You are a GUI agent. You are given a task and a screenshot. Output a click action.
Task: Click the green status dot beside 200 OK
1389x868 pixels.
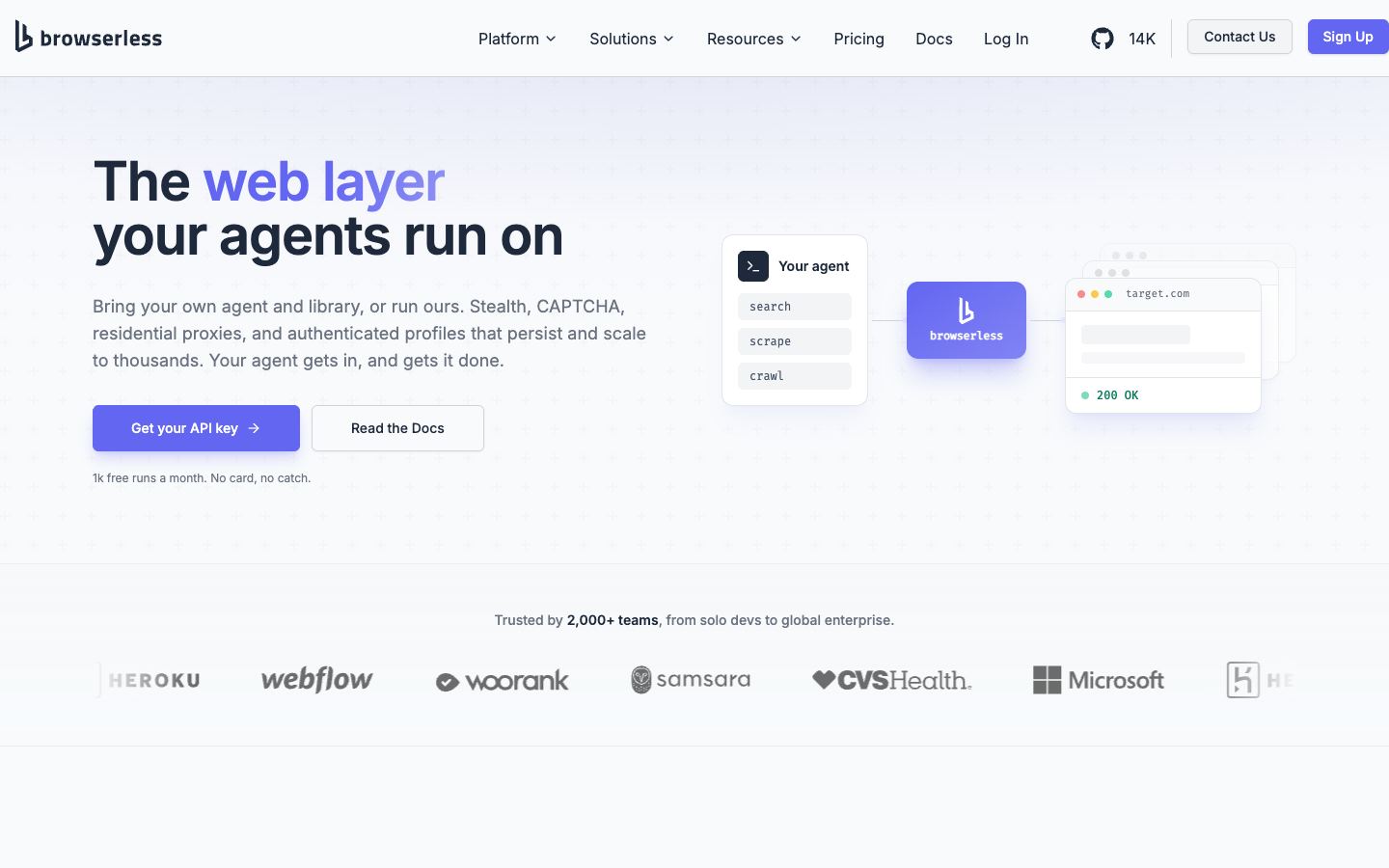1085,395
